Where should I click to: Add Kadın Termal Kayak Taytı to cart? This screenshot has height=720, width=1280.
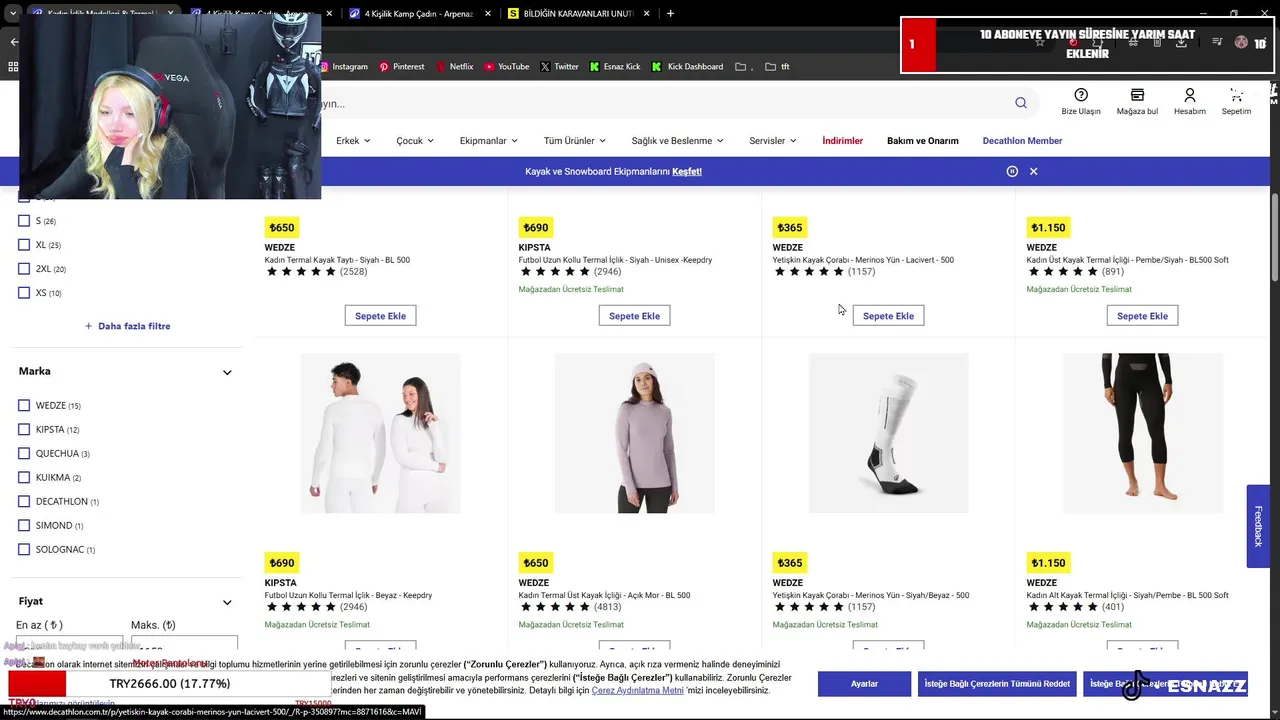pos(380,315)
